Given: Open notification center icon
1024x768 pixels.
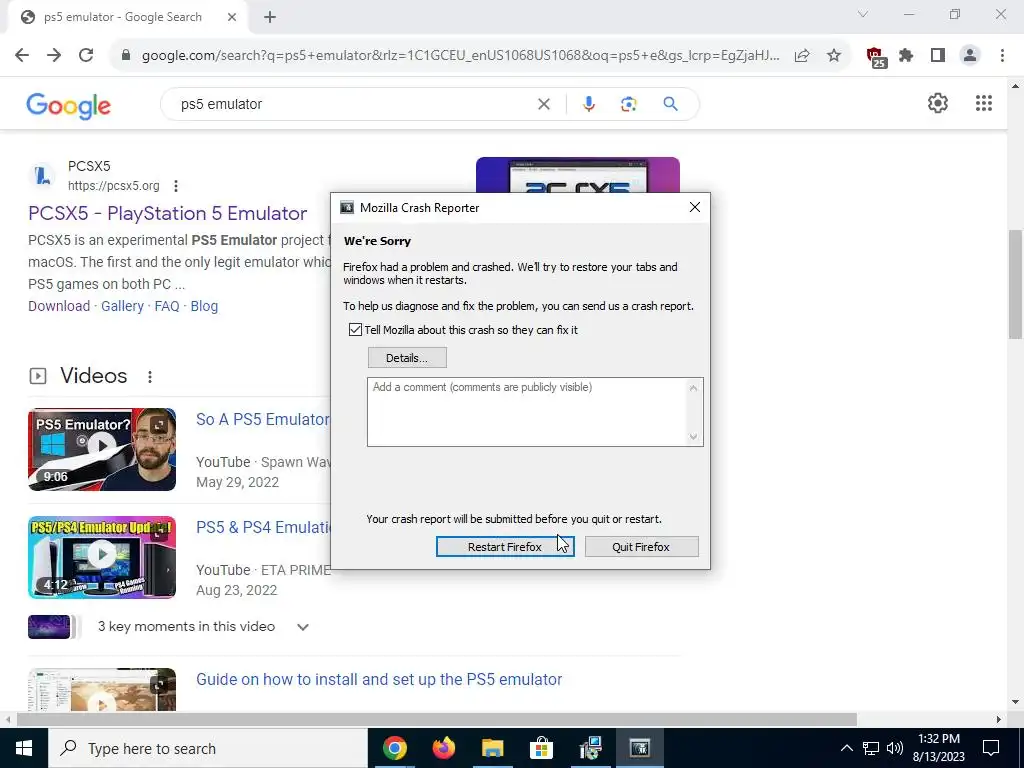Looking at the screenshot, I should pyautogui.click(x=991, y=748).
